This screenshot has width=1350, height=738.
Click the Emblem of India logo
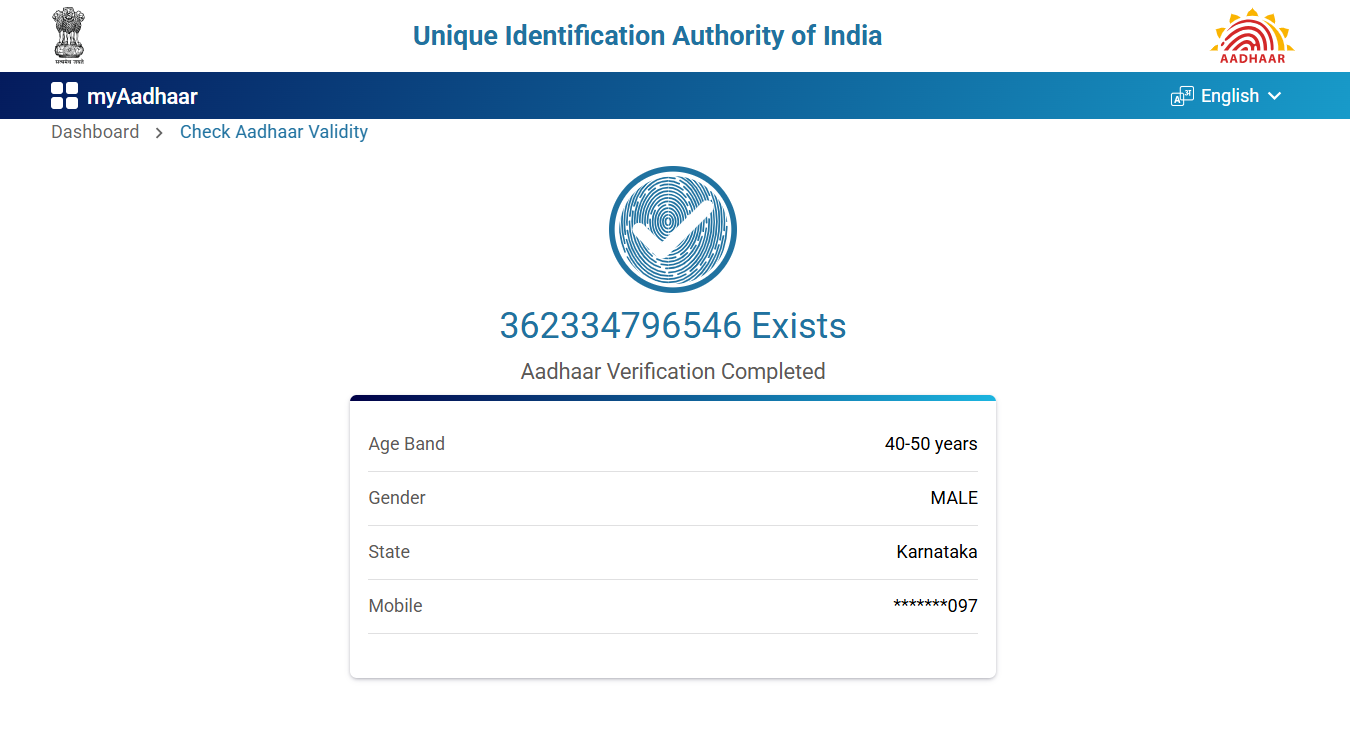tap(69, 35)
